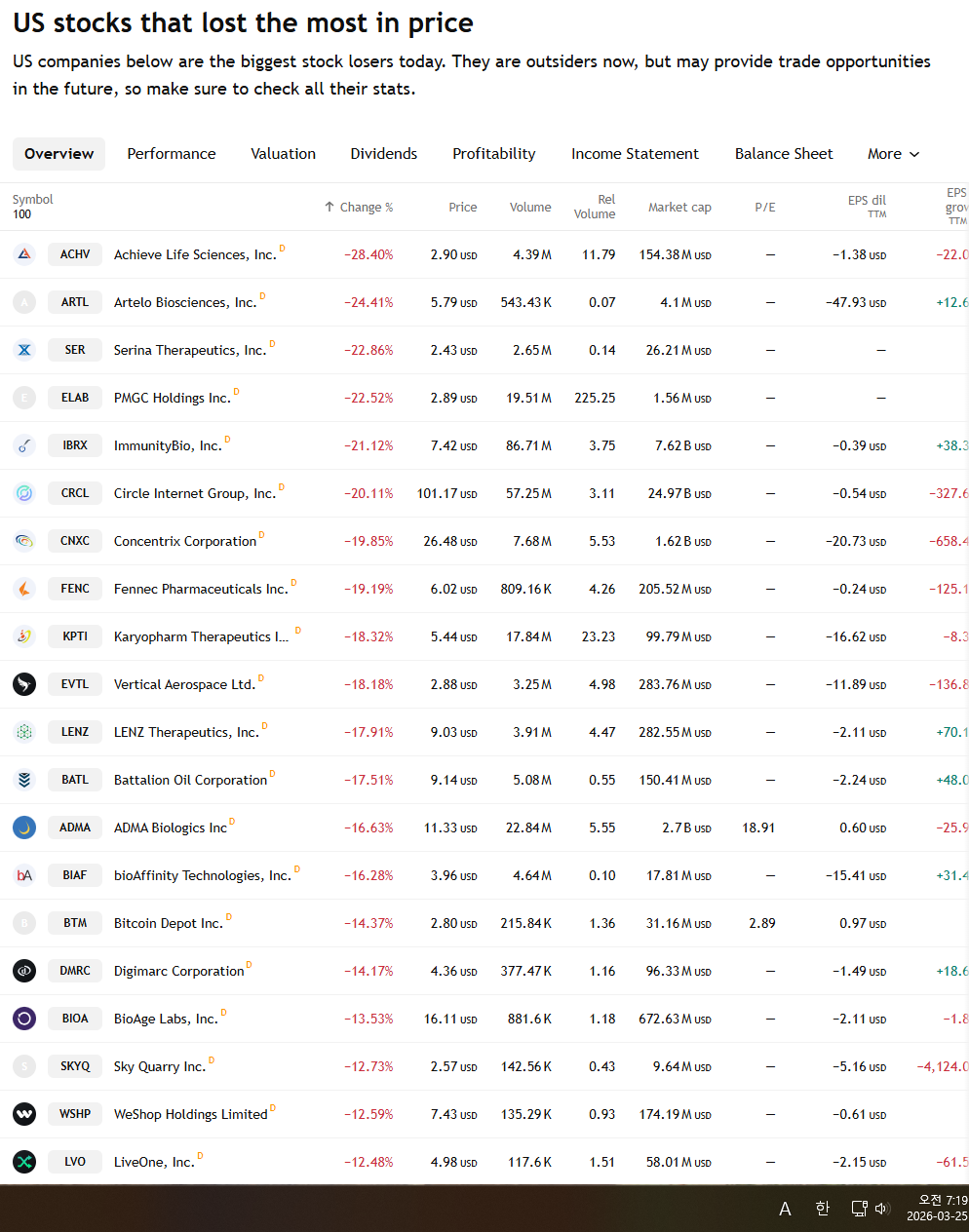969x1232 pixels.
Task: Sort by the EPS dil TTM column header
Action: click(x=867, y=207)
